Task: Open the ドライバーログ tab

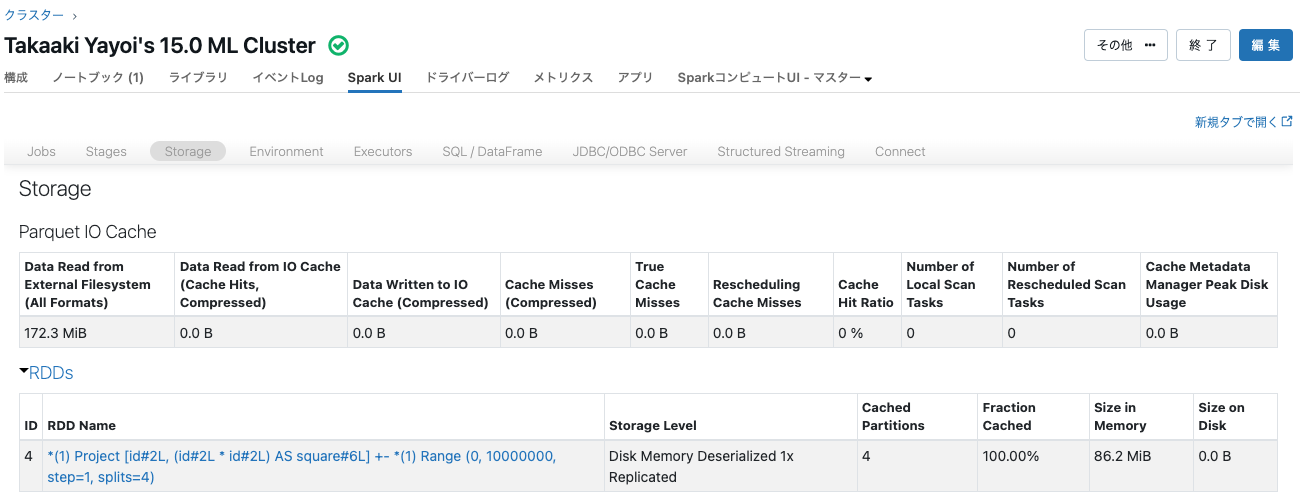Action: [468, 77]
